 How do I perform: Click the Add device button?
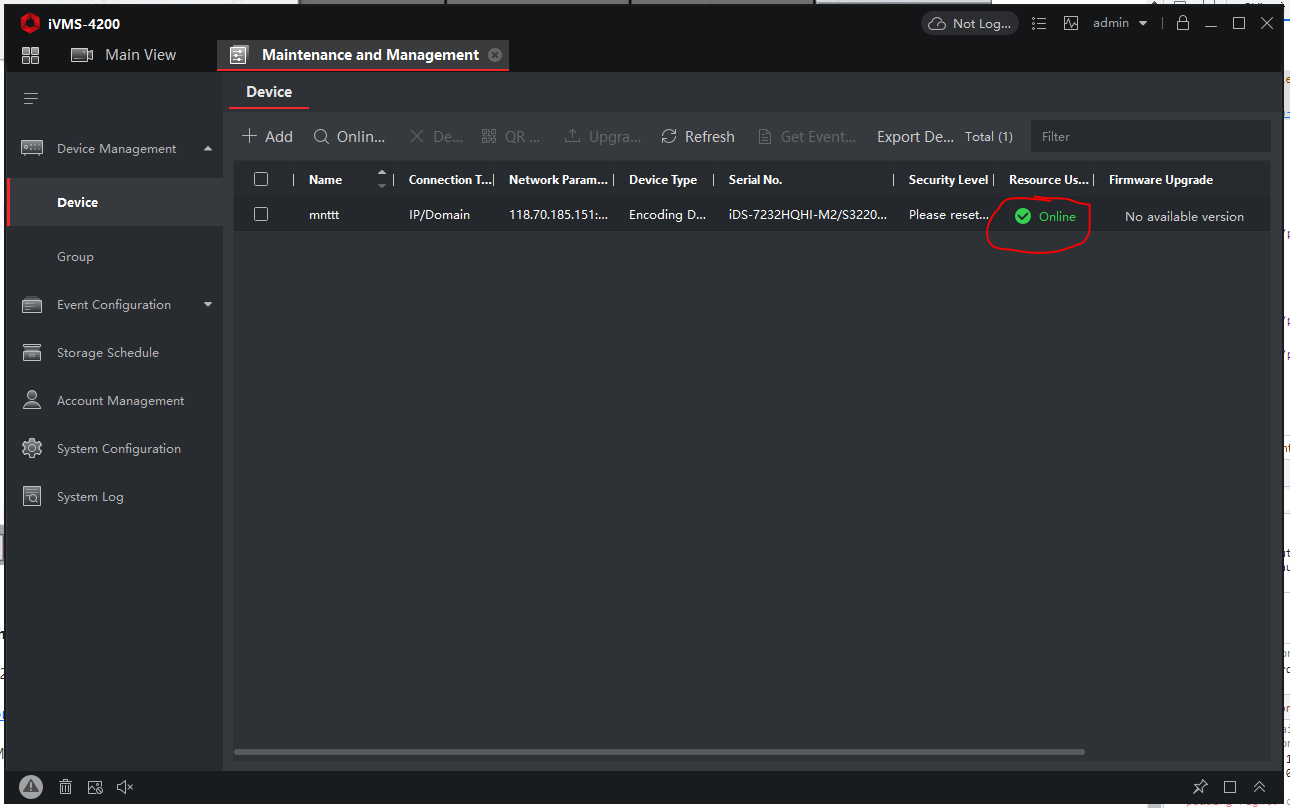point(267,137)
